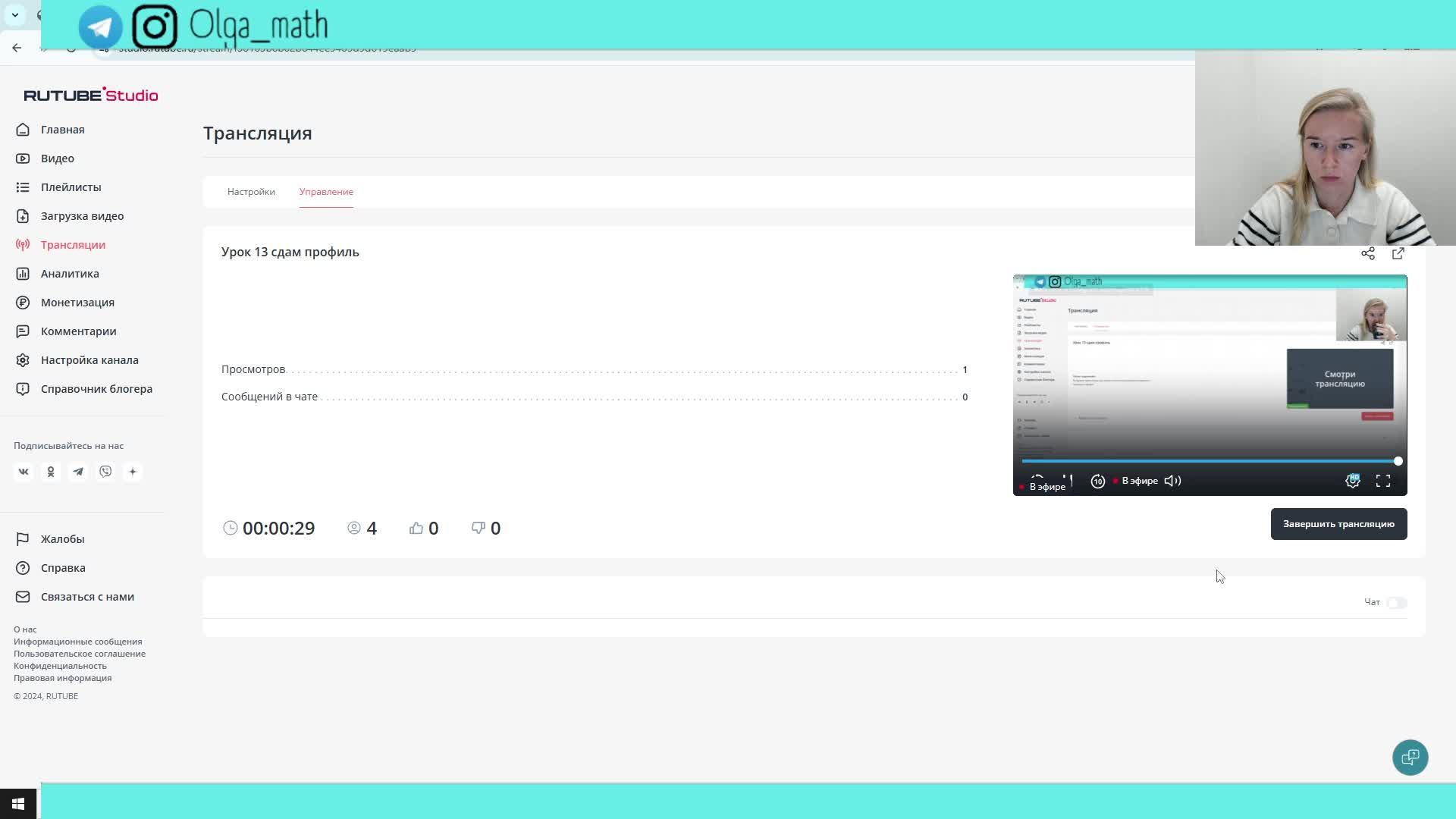This screenshot has width=1456, height=819.
Task: Click the viewers count person icon
Action: pos(354,528)
